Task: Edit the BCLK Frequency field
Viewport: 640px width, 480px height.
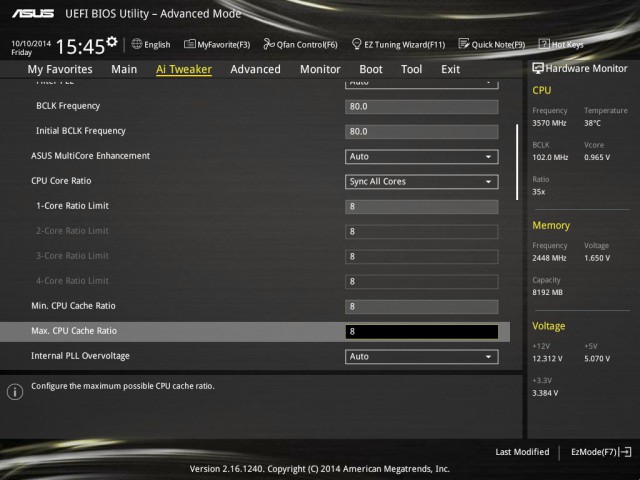Action: pos(422,107)
